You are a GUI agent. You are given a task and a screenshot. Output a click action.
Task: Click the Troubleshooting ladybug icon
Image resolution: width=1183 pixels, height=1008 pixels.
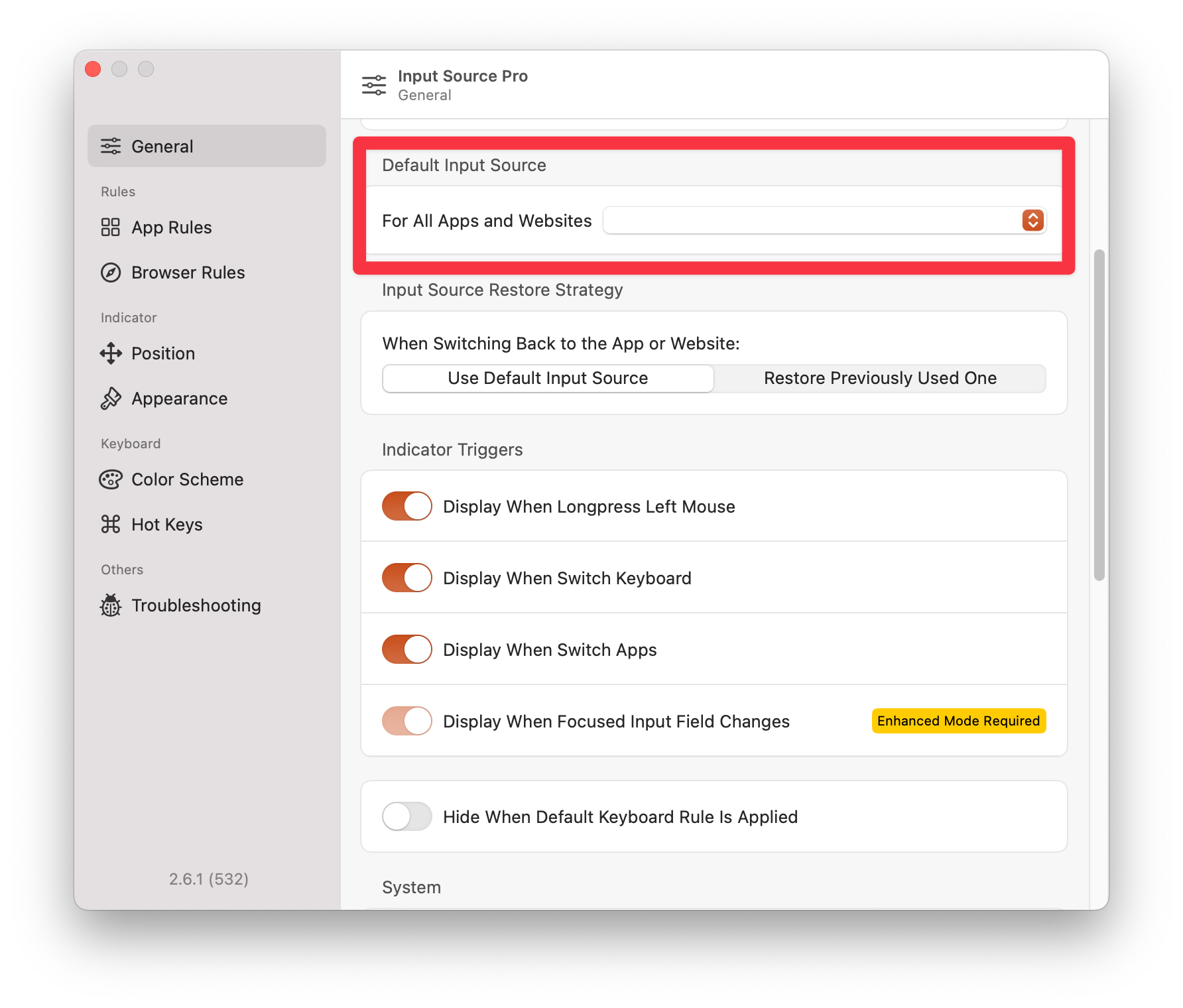point(111,605)
